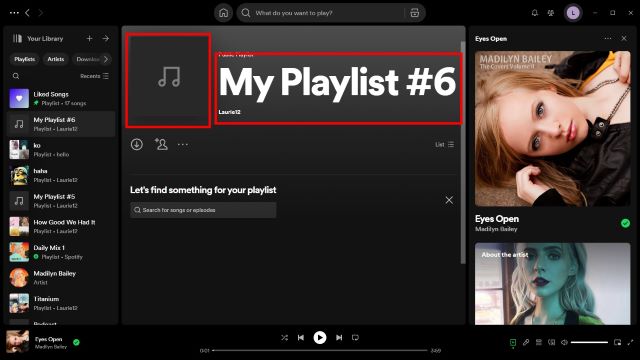Viewport: 640px width, 360px height.
Task: Mute the volume speaker icon
Action: 564,342
